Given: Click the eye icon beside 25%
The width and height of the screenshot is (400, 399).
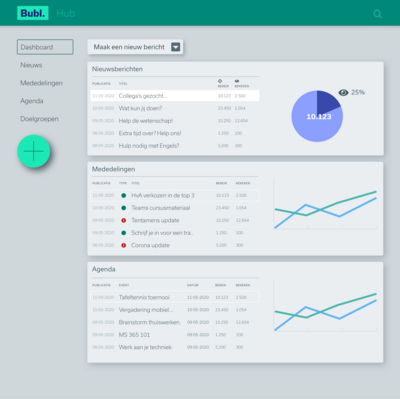Looking at the screenshot, I should pyautogui.click(x=343, y=92).
